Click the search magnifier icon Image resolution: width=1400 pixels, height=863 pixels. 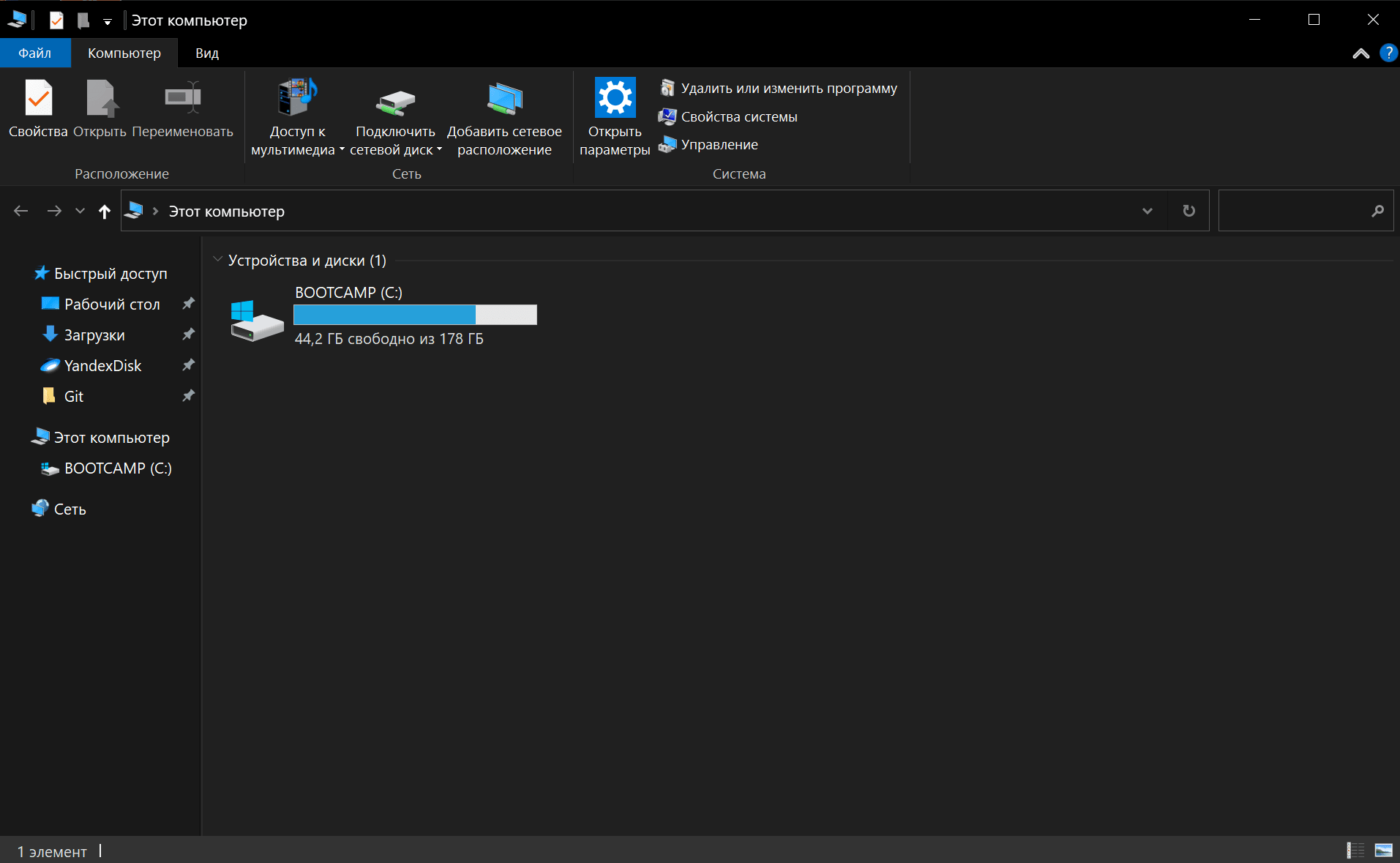pos(1378,211)
